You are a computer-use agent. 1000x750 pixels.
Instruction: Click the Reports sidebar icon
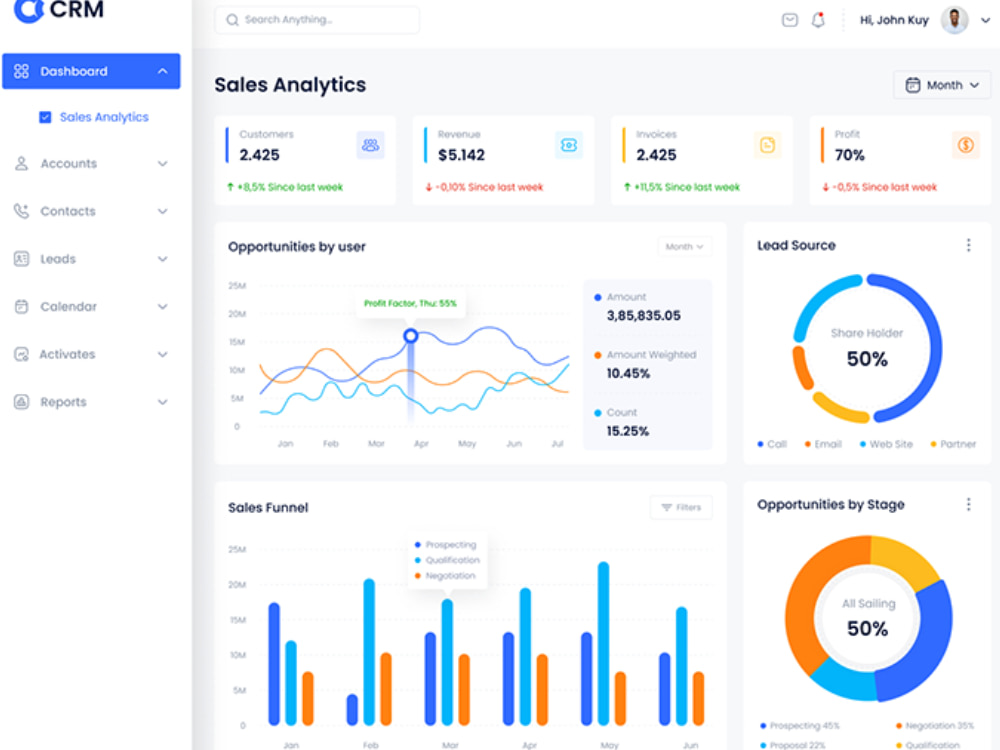coord(22,402)
